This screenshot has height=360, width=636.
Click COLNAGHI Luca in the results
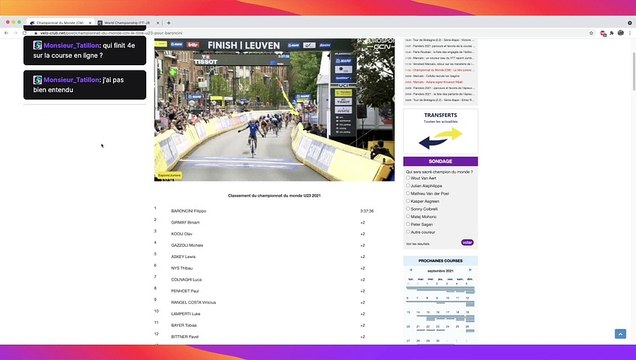coord(186,279)
